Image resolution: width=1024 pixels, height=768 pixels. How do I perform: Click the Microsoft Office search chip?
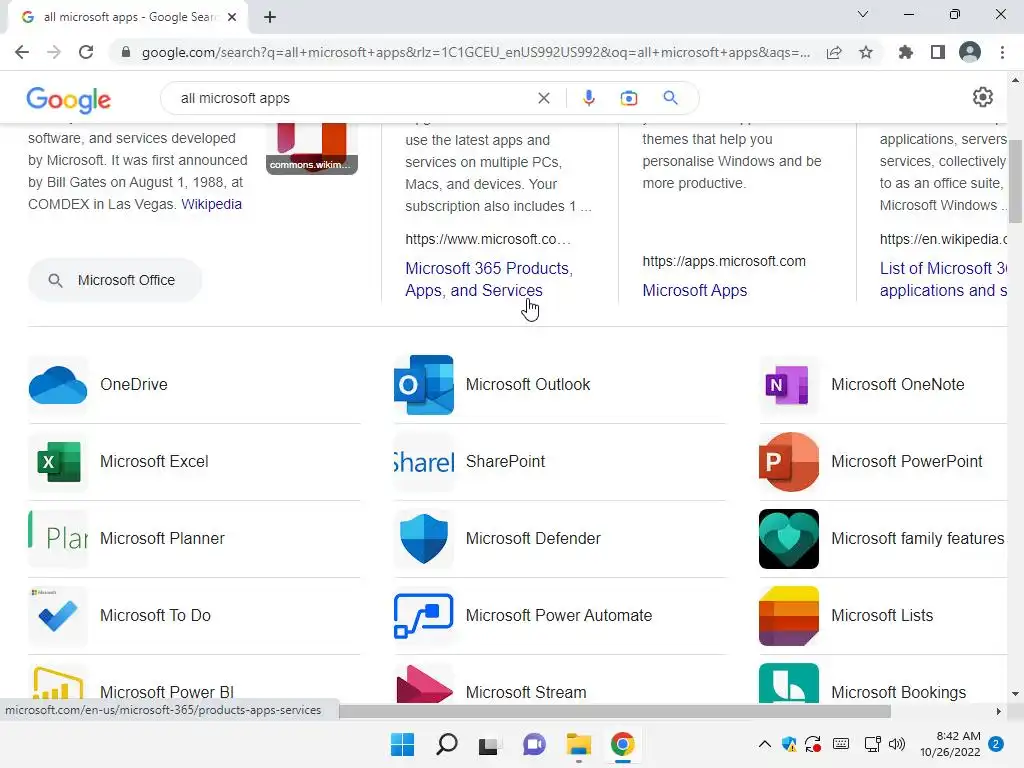click(115, 280)
